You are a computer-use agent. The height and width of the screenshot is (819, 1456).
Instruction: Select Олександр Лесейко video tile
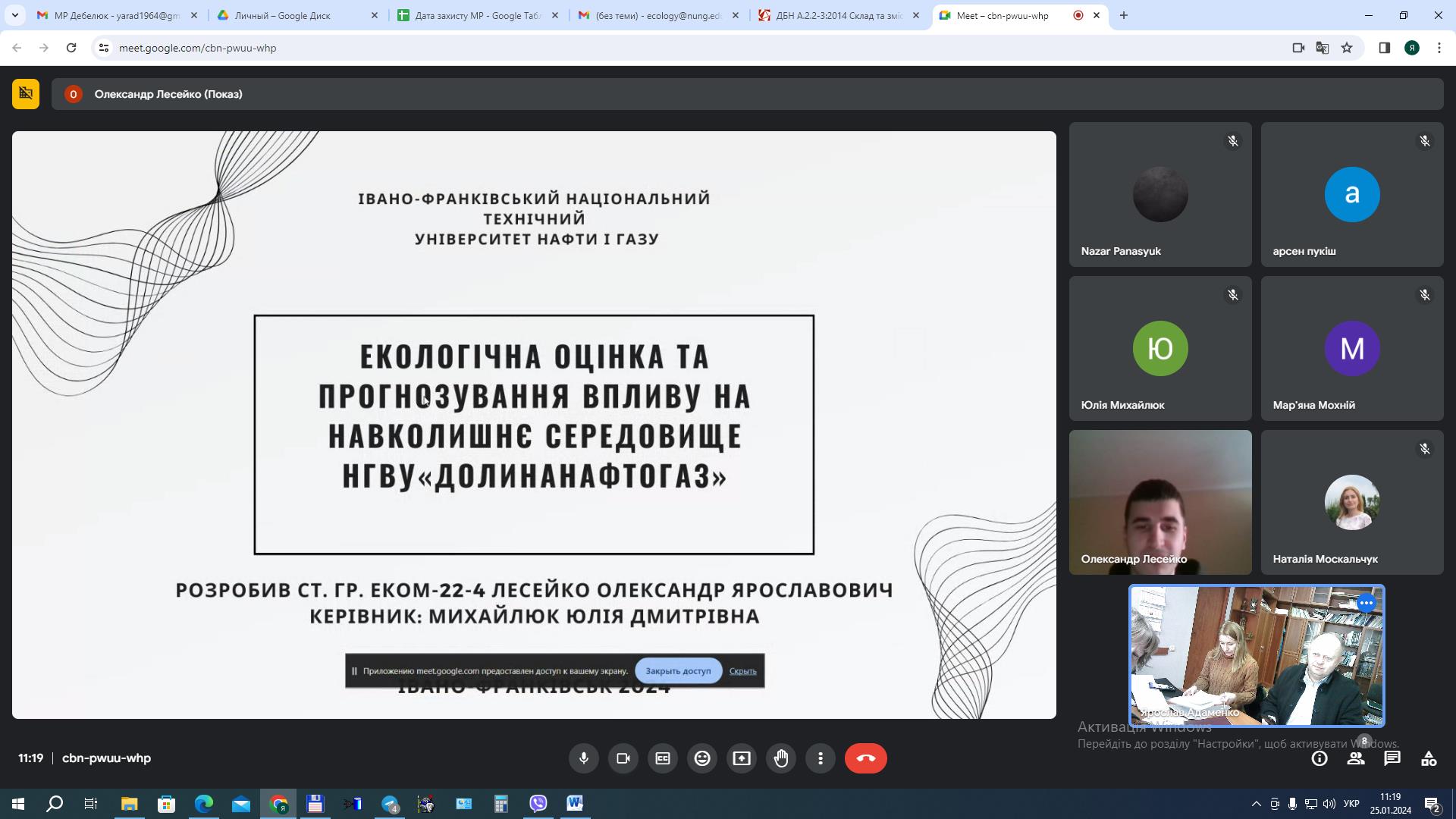click(x=1160, y=502)
